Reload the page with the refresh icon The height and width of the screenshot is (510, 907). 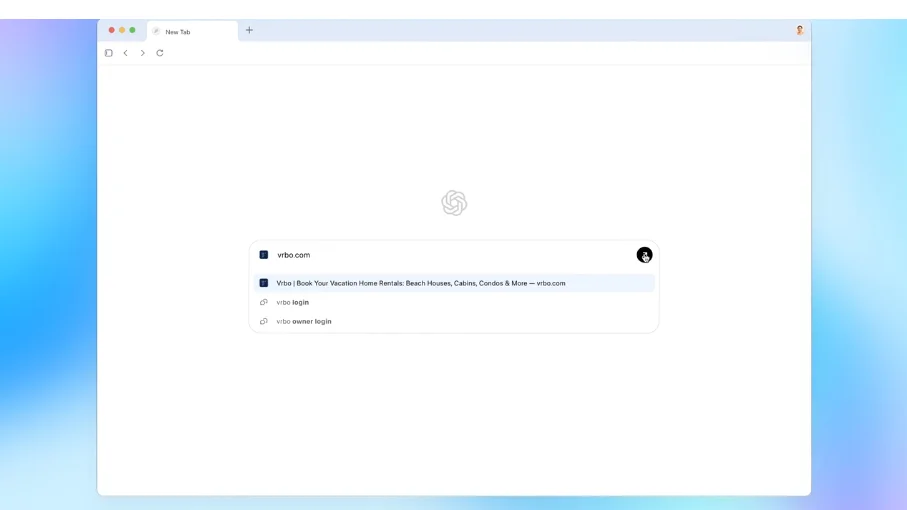[x=160, y=53]
